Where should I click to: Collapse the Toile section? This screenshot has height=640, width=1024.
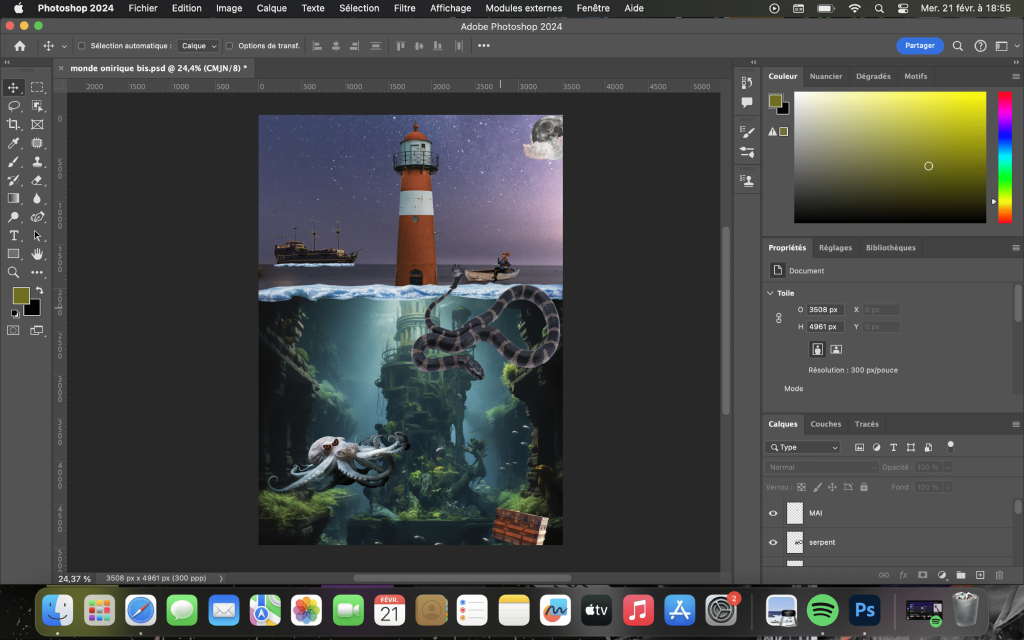point(770,293)
